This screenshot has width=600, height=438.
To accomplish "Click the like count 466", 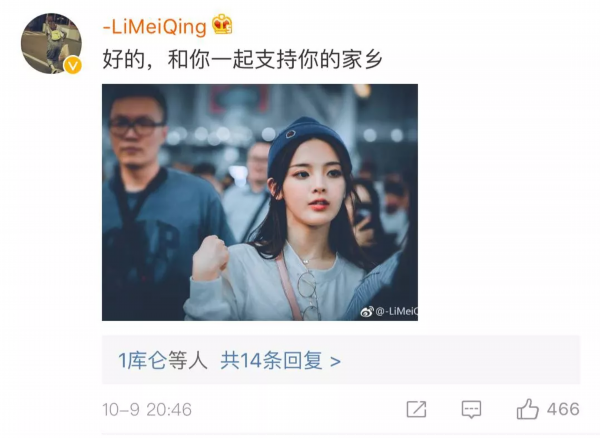I will click(563, 409).
